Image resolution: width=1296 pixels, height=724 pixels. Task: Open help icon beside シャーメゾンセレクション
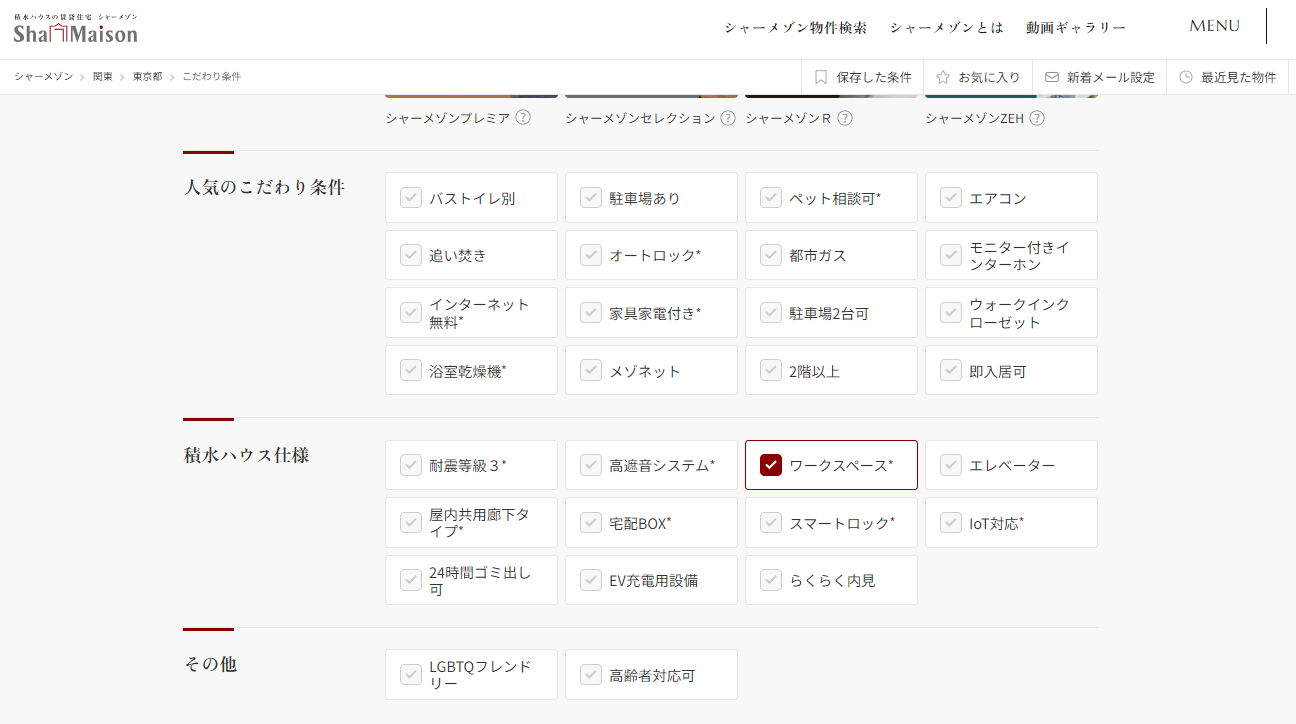728,118
